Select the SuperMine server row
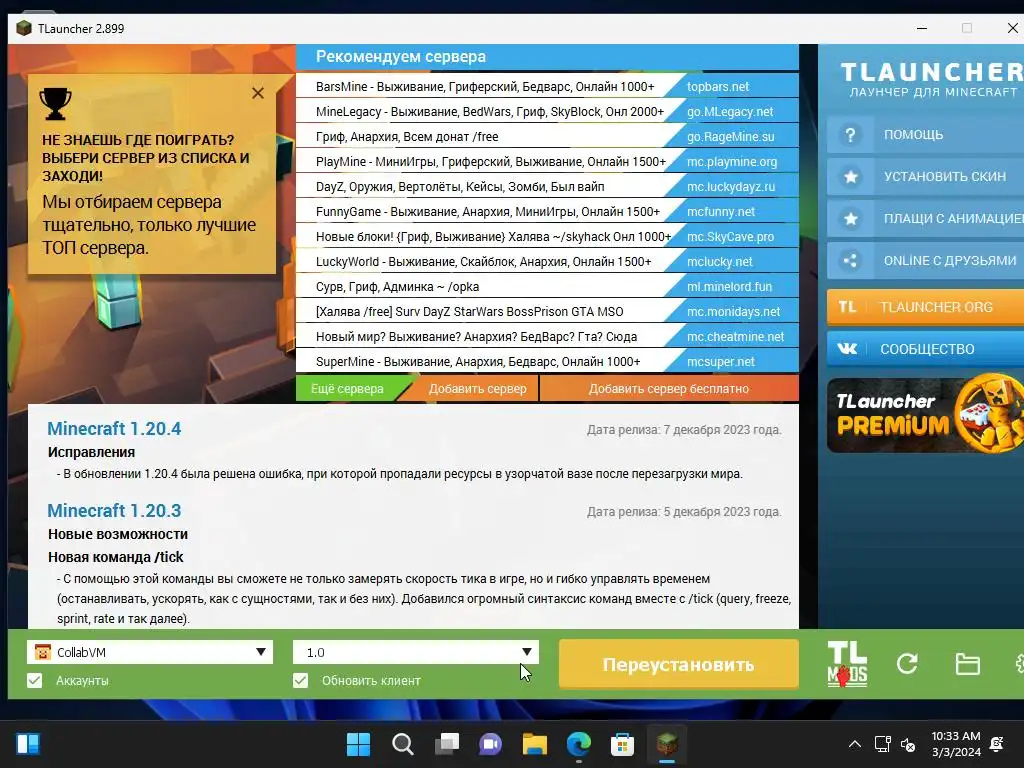1024x768 pixels. pyautogui.click(x=547, y=362)
